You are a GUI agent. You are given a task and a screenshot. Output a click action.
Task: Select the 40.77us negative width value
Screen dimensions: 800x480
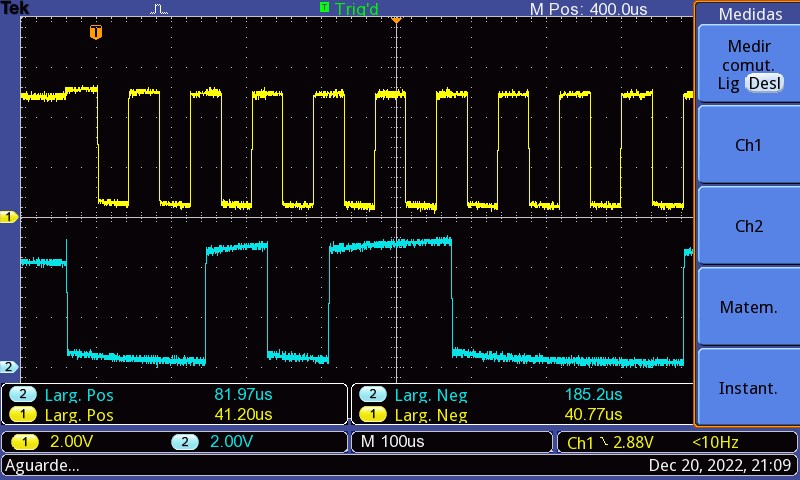pos(593,414)
